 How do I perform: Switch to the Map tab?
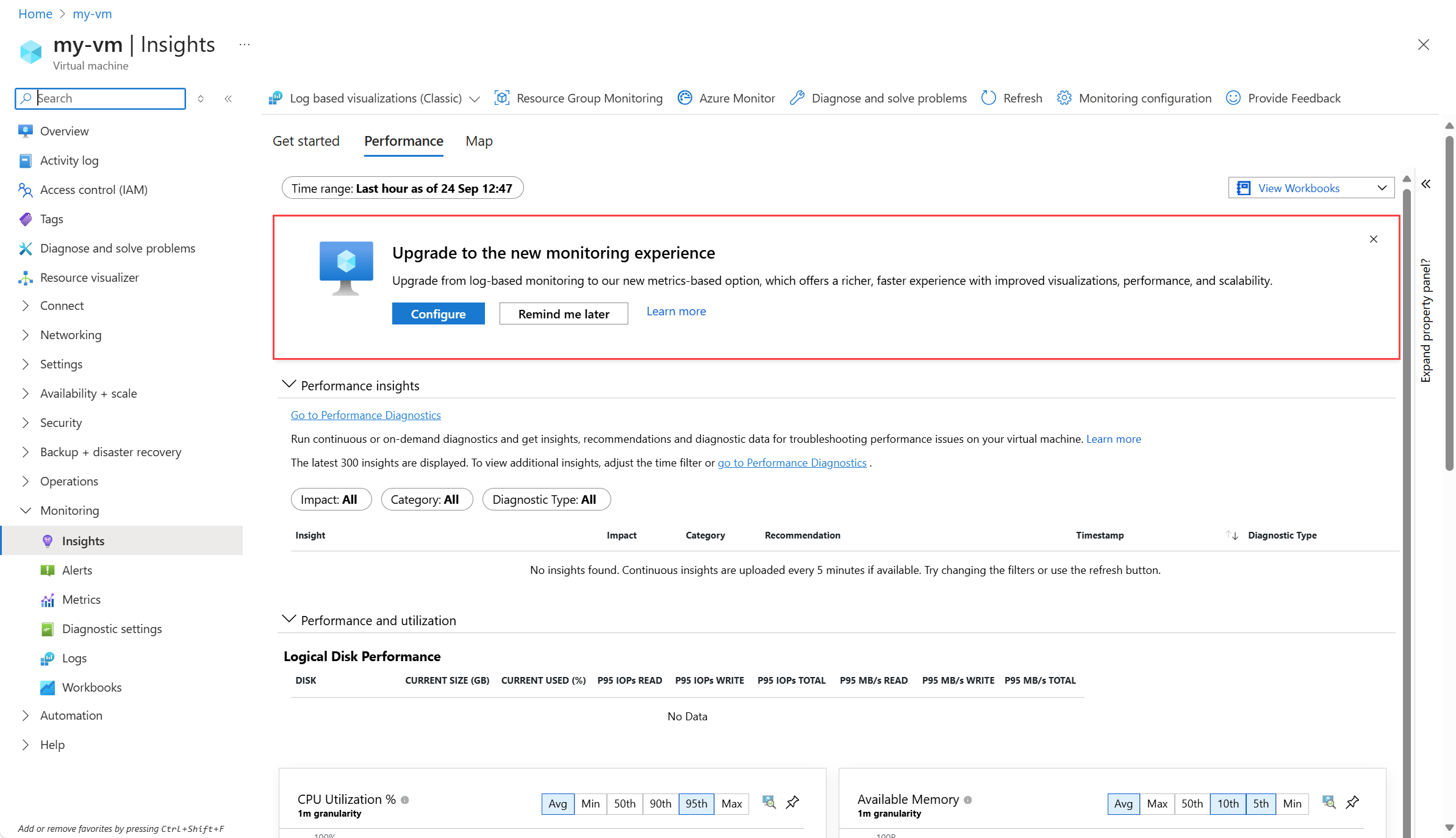(479, 141)
